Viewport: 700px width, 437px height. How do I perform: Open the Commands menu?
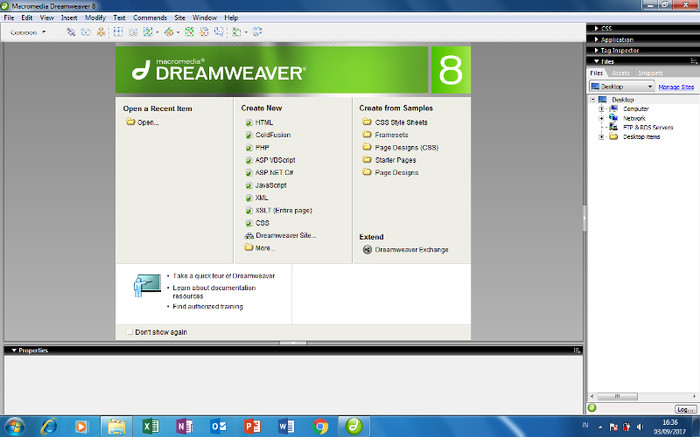tap(150, 18)
